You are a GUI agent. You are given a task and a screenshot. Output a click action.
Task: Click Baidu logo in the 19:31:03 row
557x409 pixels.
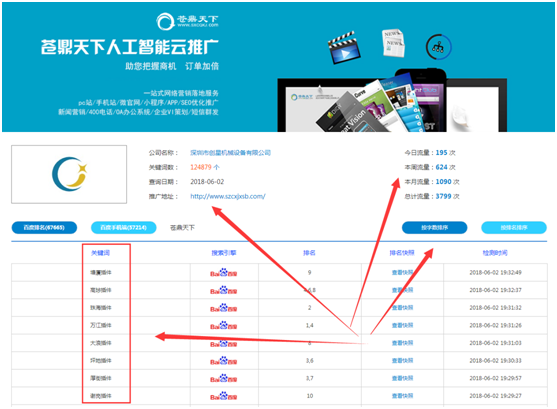pos(223,343)
